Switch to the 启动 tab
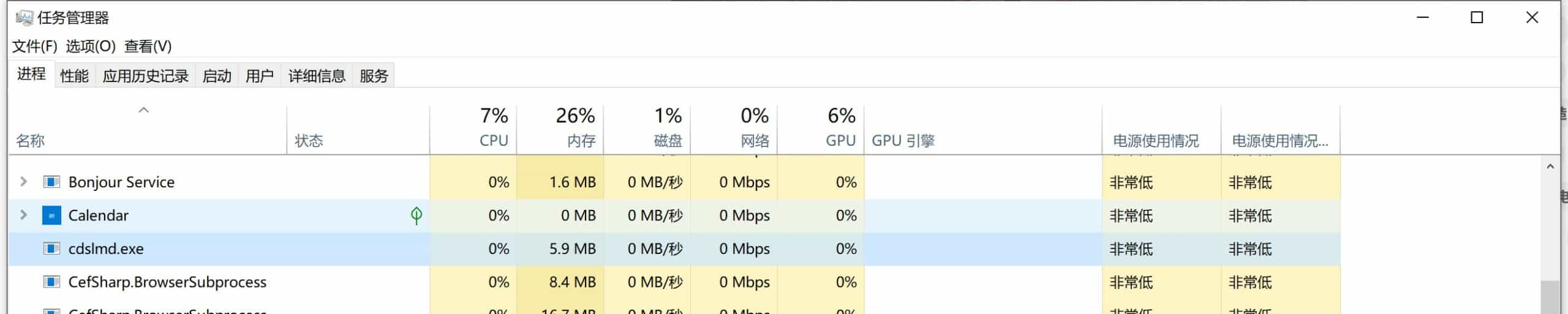Image resolution: width=1568 pixels, height=314 pixels. pos(217,76)
